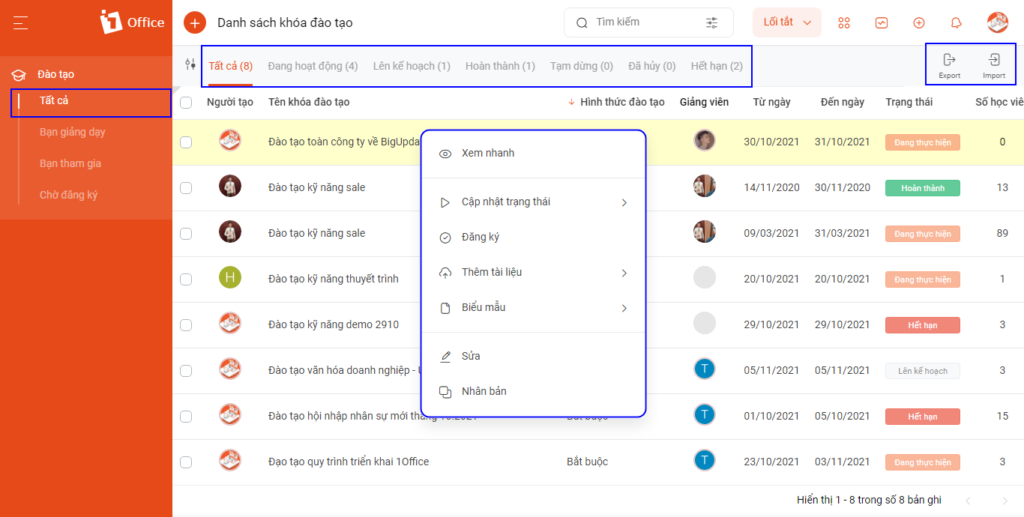This screenshot has height=517, width=1024.
Task: Select Xem nhanh from context menu
Action: pos(533,153)
